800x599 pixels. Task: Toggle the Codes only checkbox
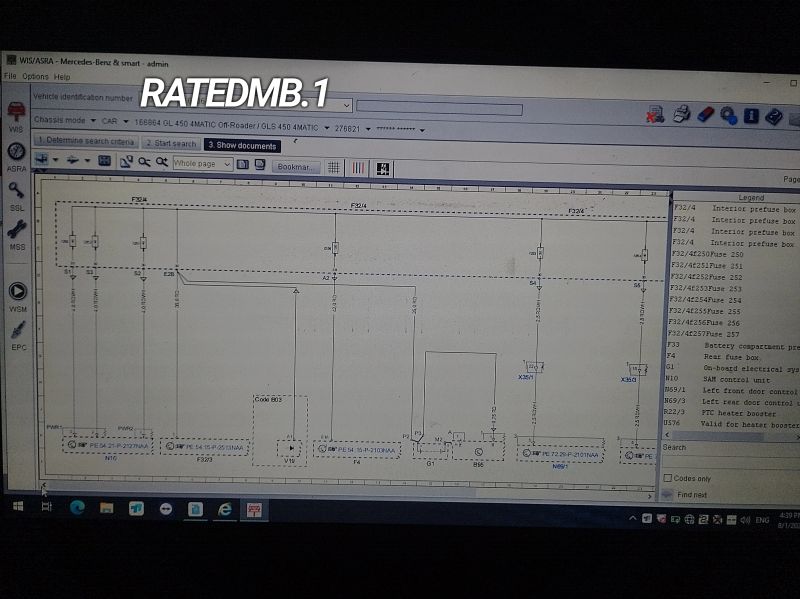[x=668, y=478]
